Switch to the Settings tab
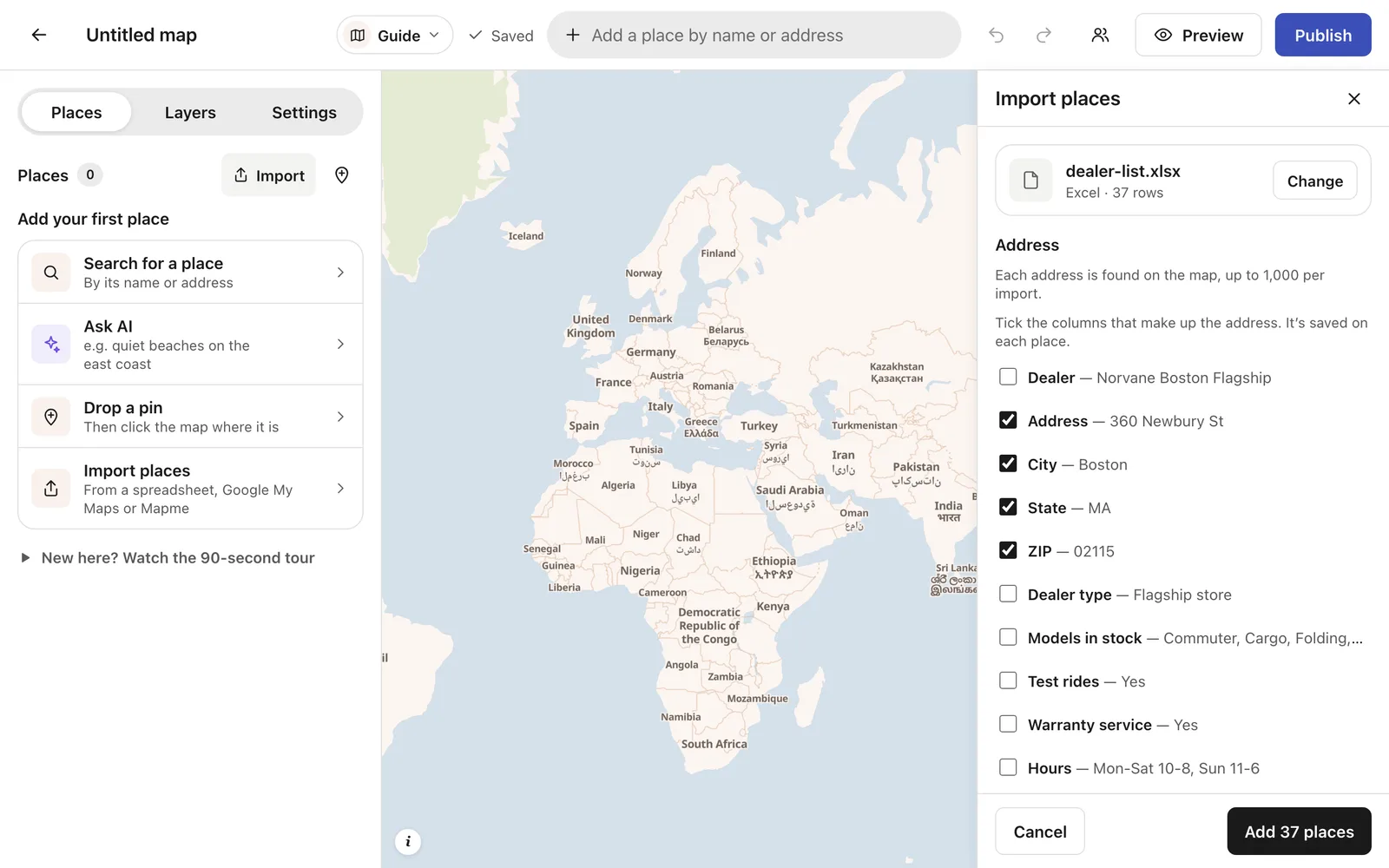Image resolution: width=1389 pixels, height=868 pixels. tap(304, 113)
